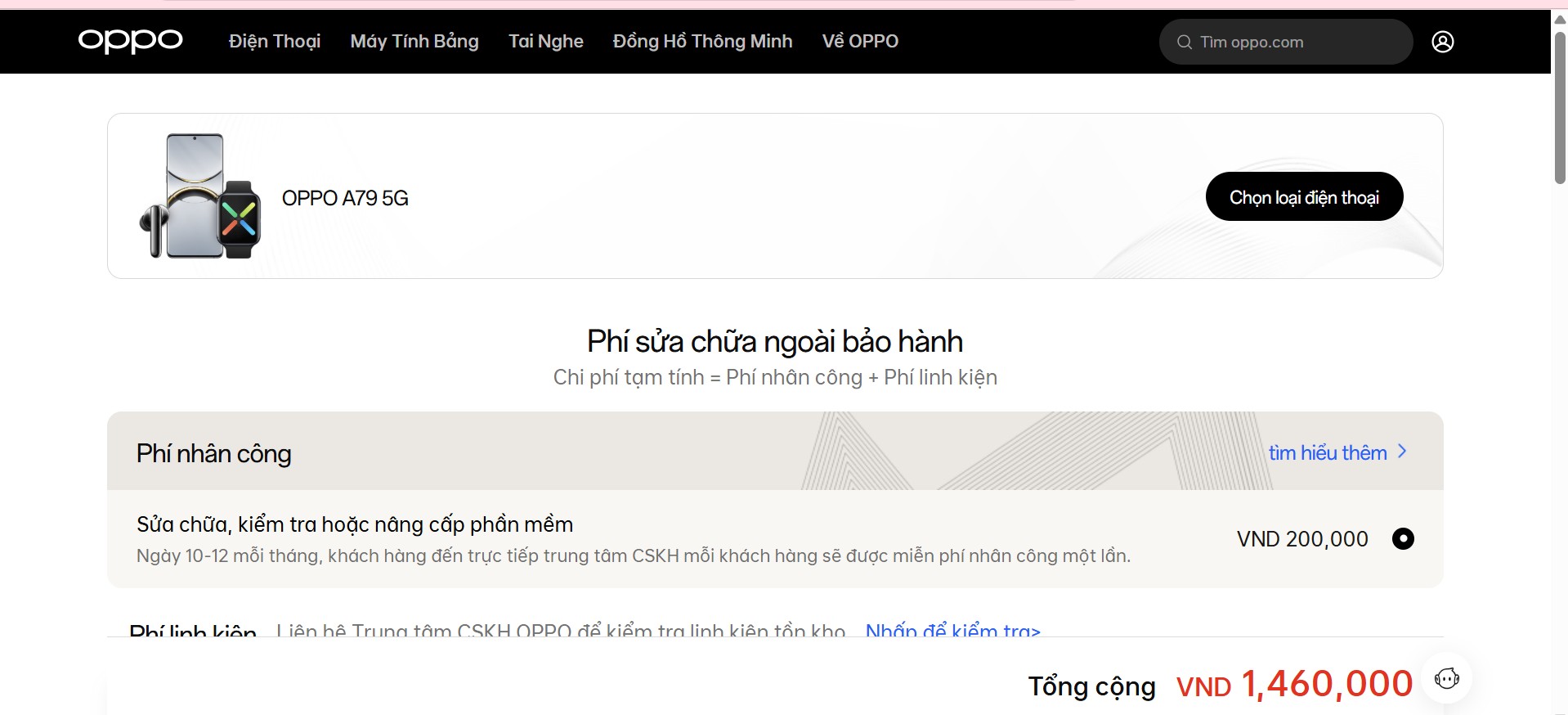
Task: Click the Tổng cộng label
Action: [x=1091, y=686]
